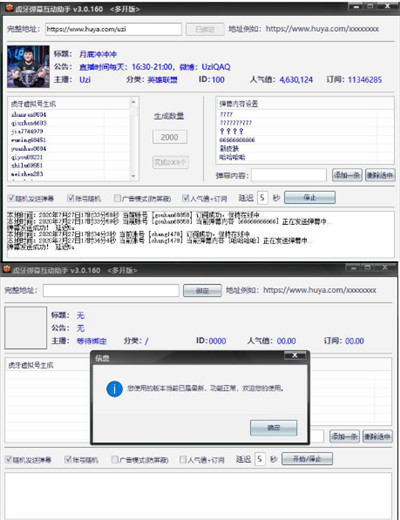Click the log output area in top window
The width and height of the screenshot is (400, 520).
pos(200,234)
